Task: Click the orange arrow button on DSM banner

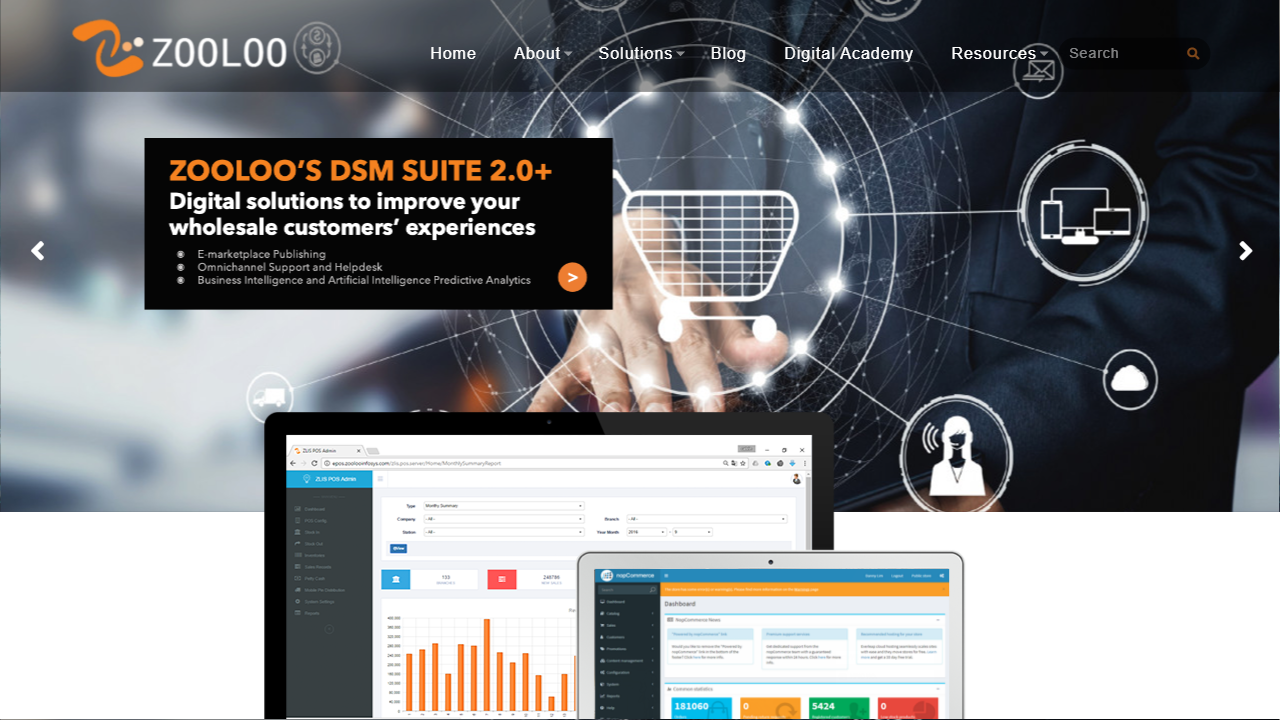Action: (x=572, y=277)
